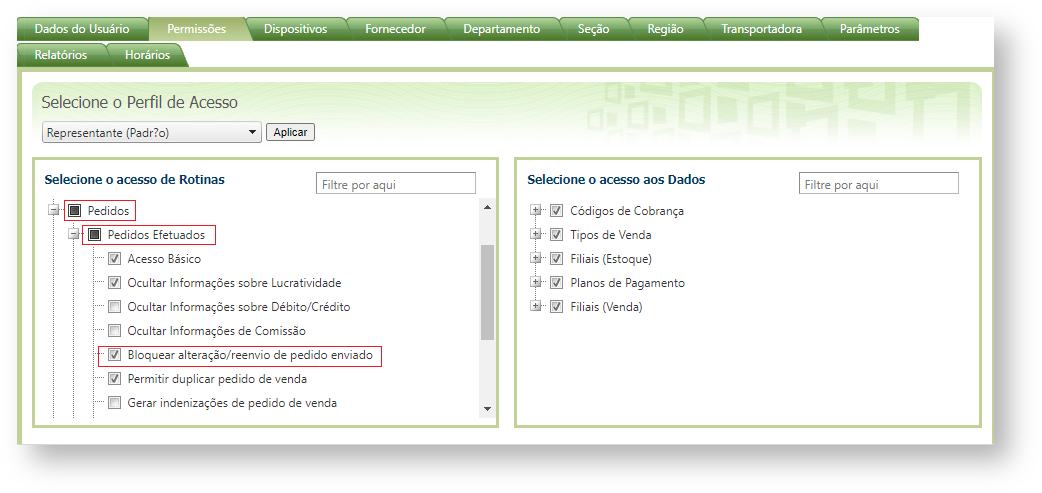Click the Tipos de Venda label

point(611,235)
